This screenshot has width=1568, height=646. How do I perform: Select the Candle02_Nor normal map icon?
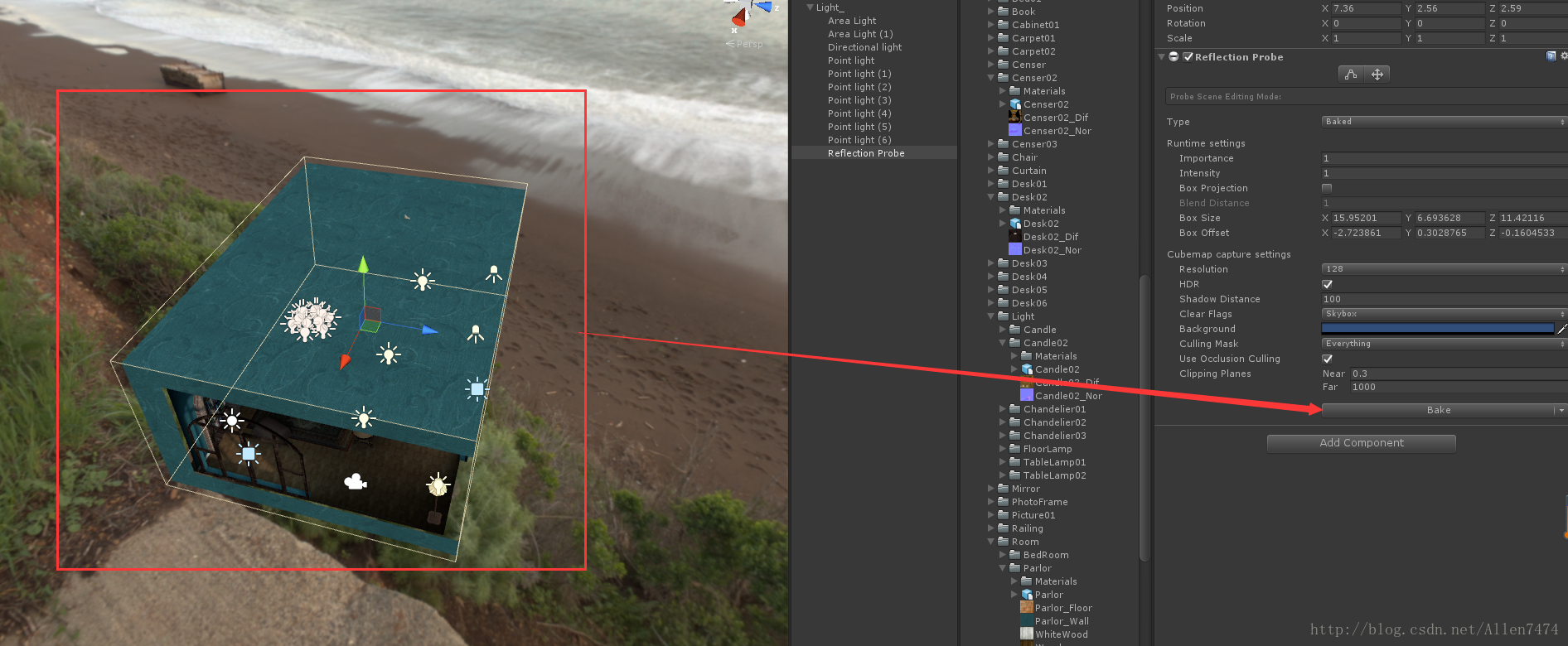pyautogui.click(x=1026, y=396)
